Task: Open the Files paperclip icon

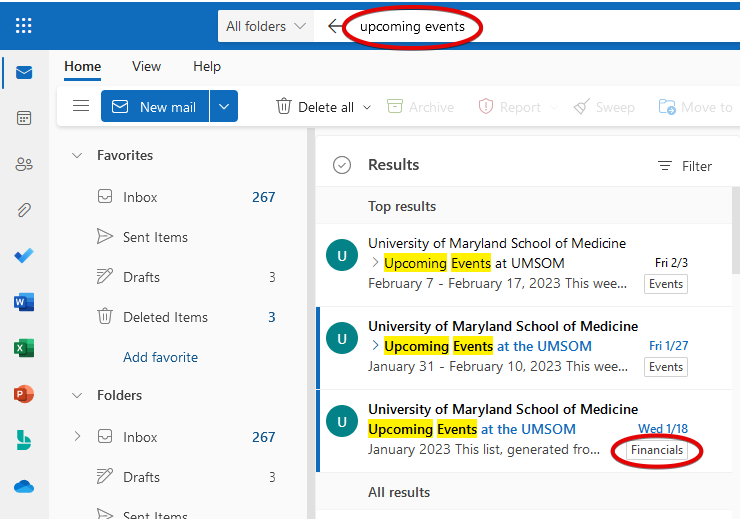Action: [24, 210]
